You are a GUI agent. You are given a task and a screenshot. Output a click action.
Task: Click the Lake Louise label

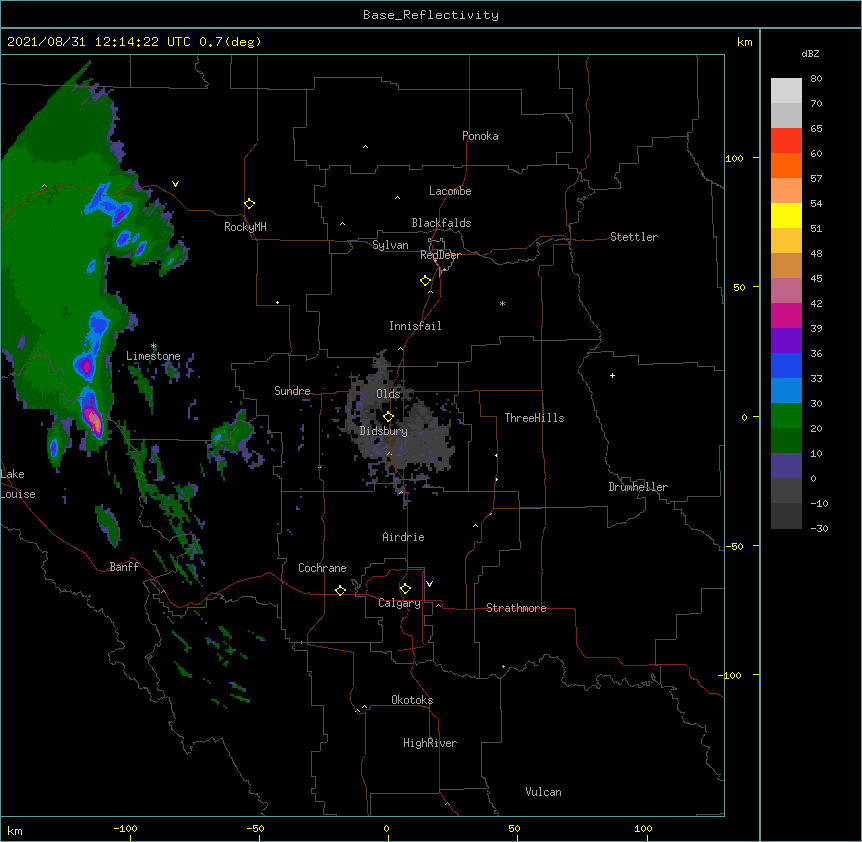click(x=18, y=484)
